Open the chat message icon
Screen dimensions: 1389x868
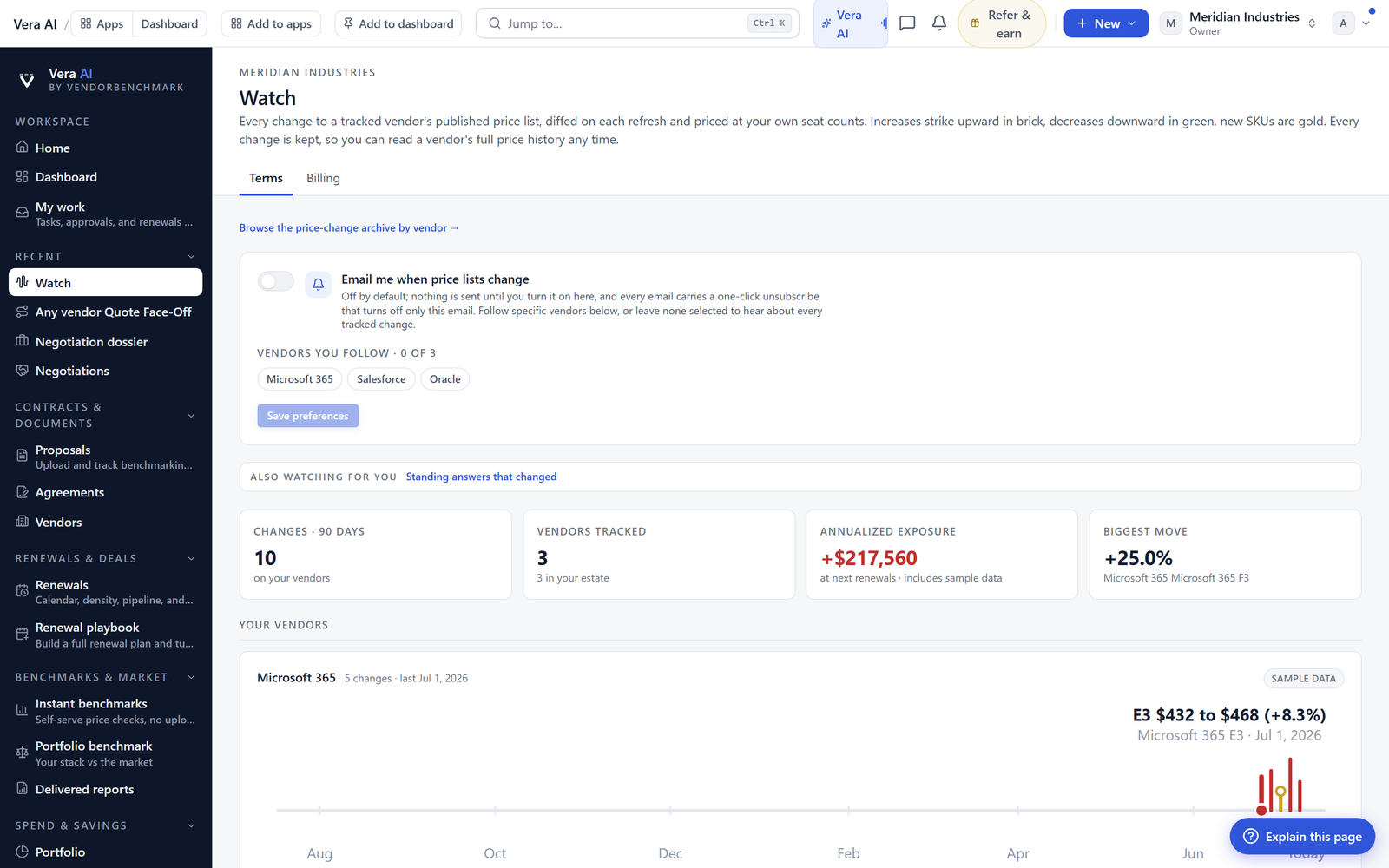(x=907, y=23)
